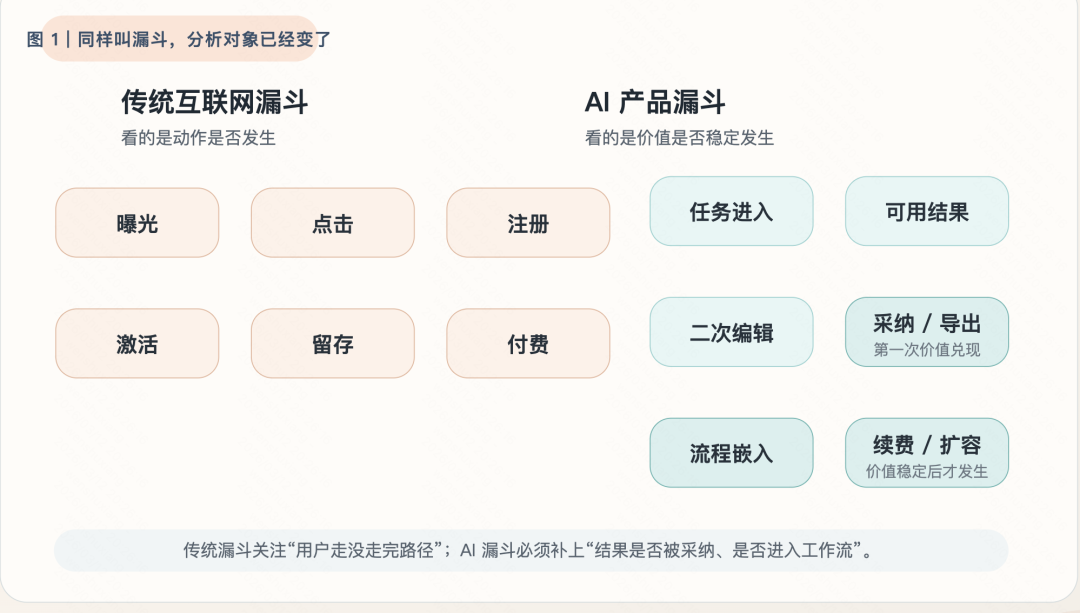Click the 价值稳定后才发生 caption text
Image resolution: width=1080 pixels, height=613 pixels.
click(927, 471)
